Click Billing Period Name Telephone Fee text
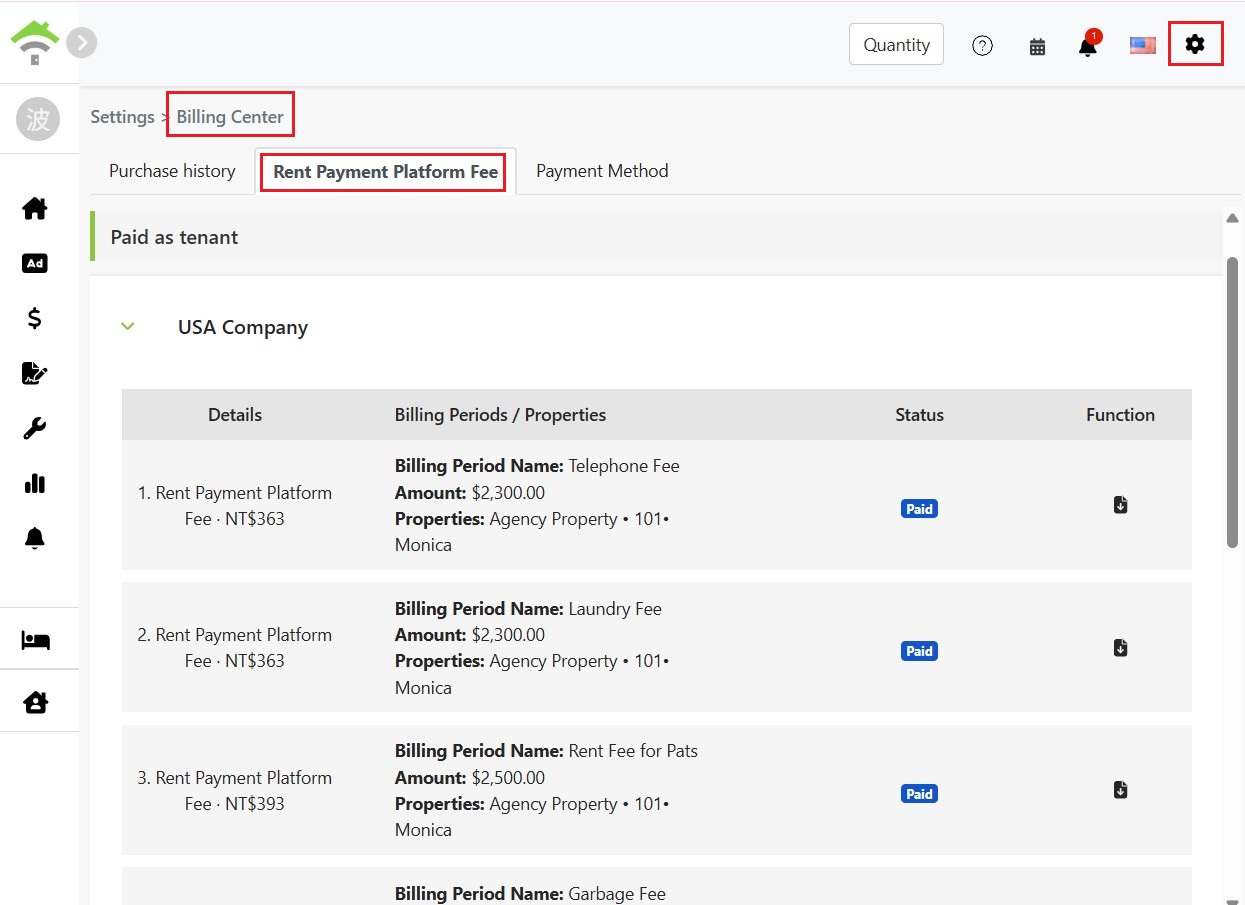 tap(537, 466)
